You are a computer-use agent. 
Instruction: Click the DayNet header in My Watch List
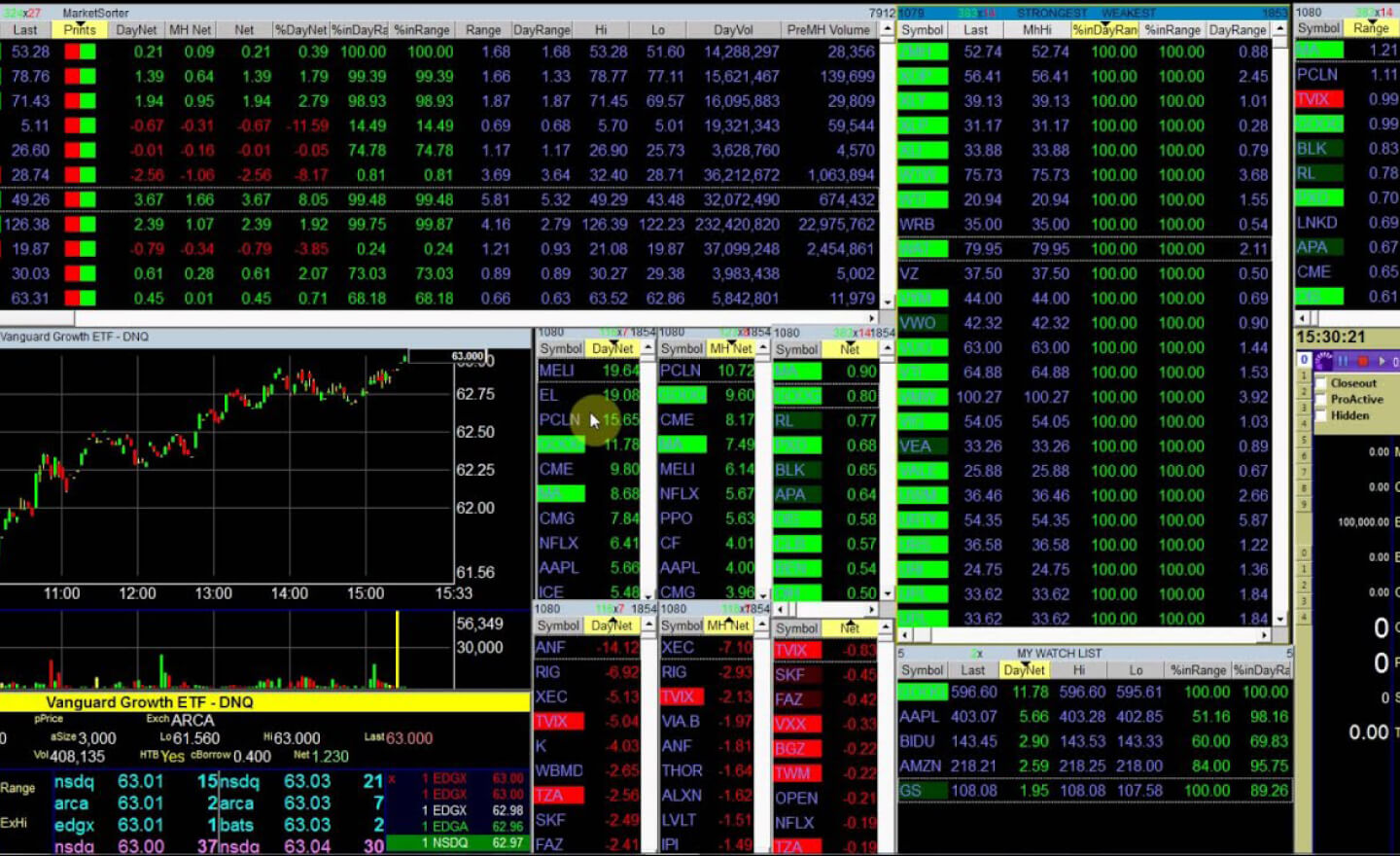1024,670
